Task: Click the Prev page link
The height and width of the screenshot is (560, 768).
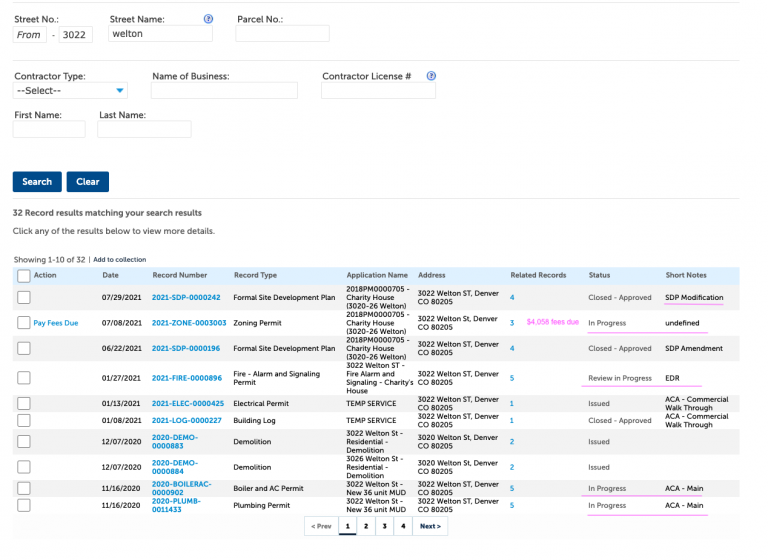Action: click(x=321, y=526)
